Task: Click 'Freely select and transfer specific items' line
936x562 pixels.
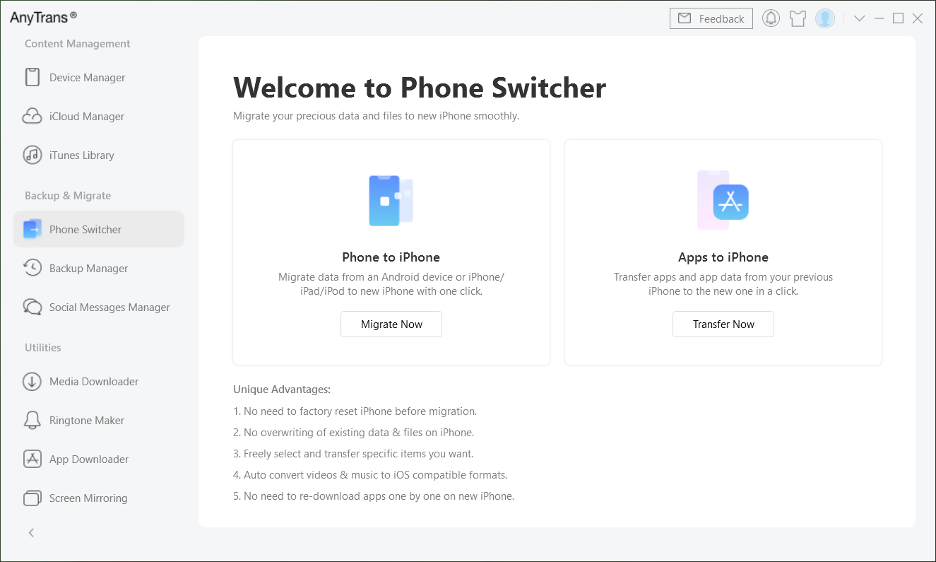Action: coord(353,454)
